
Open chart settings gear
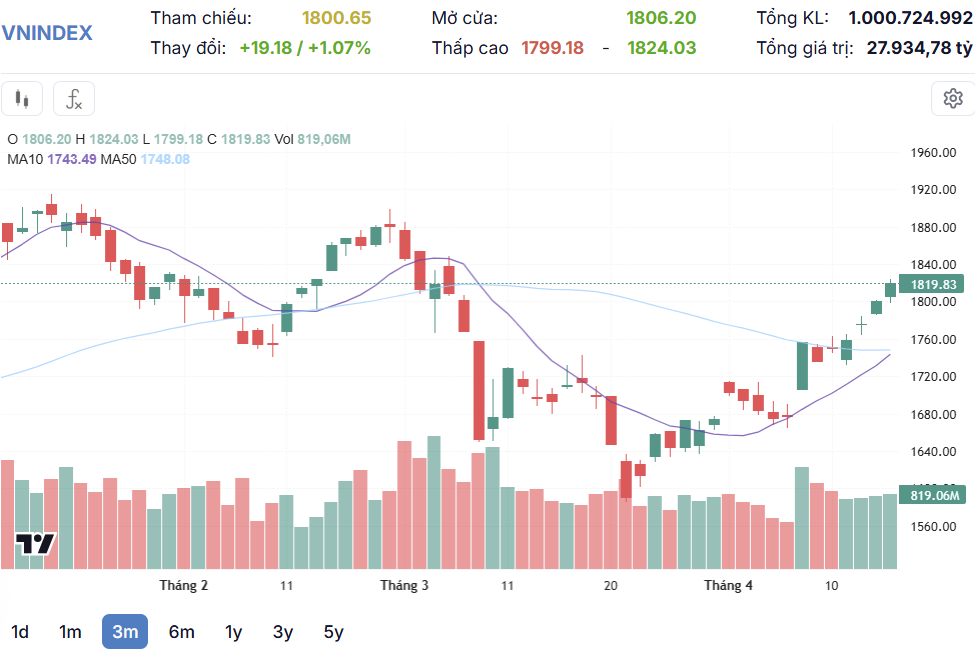[x=952, y=98]
